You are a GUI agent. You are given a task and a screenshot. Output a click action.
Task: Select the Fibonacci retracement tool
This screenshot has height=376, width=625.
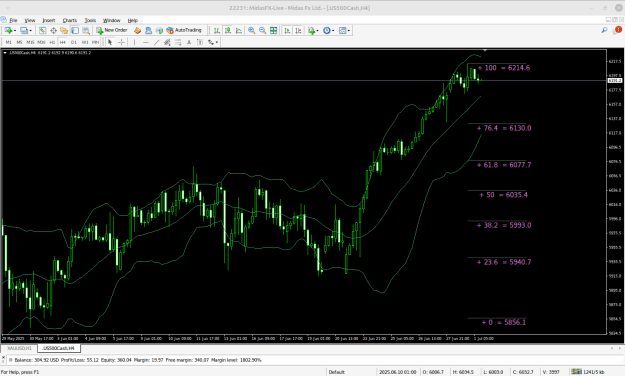click(178, 42)
